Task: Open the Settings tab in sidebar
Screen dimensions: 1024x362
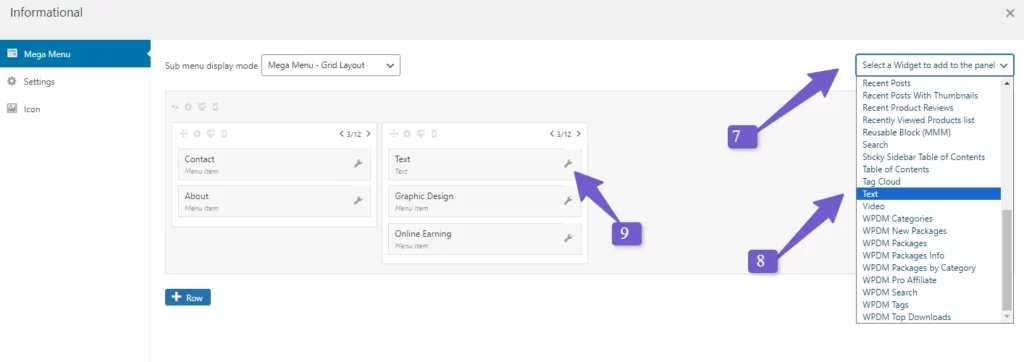Action: tap(75, 82)
